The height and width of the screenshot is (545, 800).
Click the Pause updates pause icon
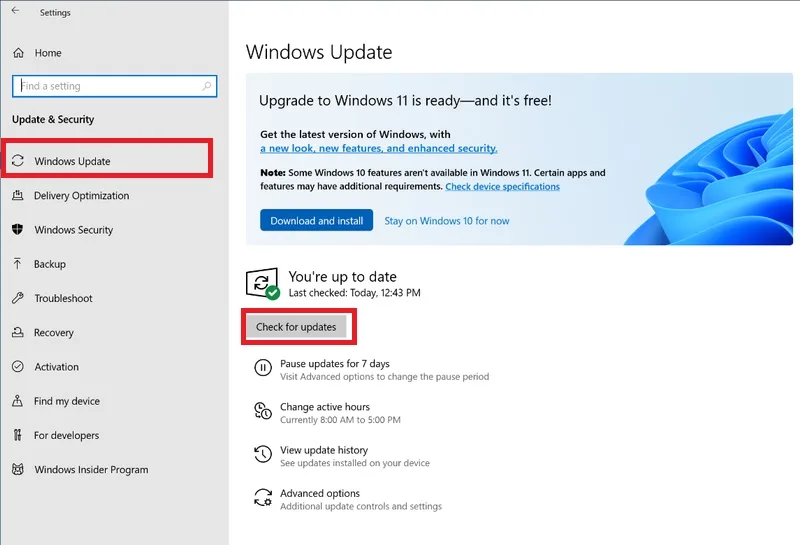pos(263,367)
